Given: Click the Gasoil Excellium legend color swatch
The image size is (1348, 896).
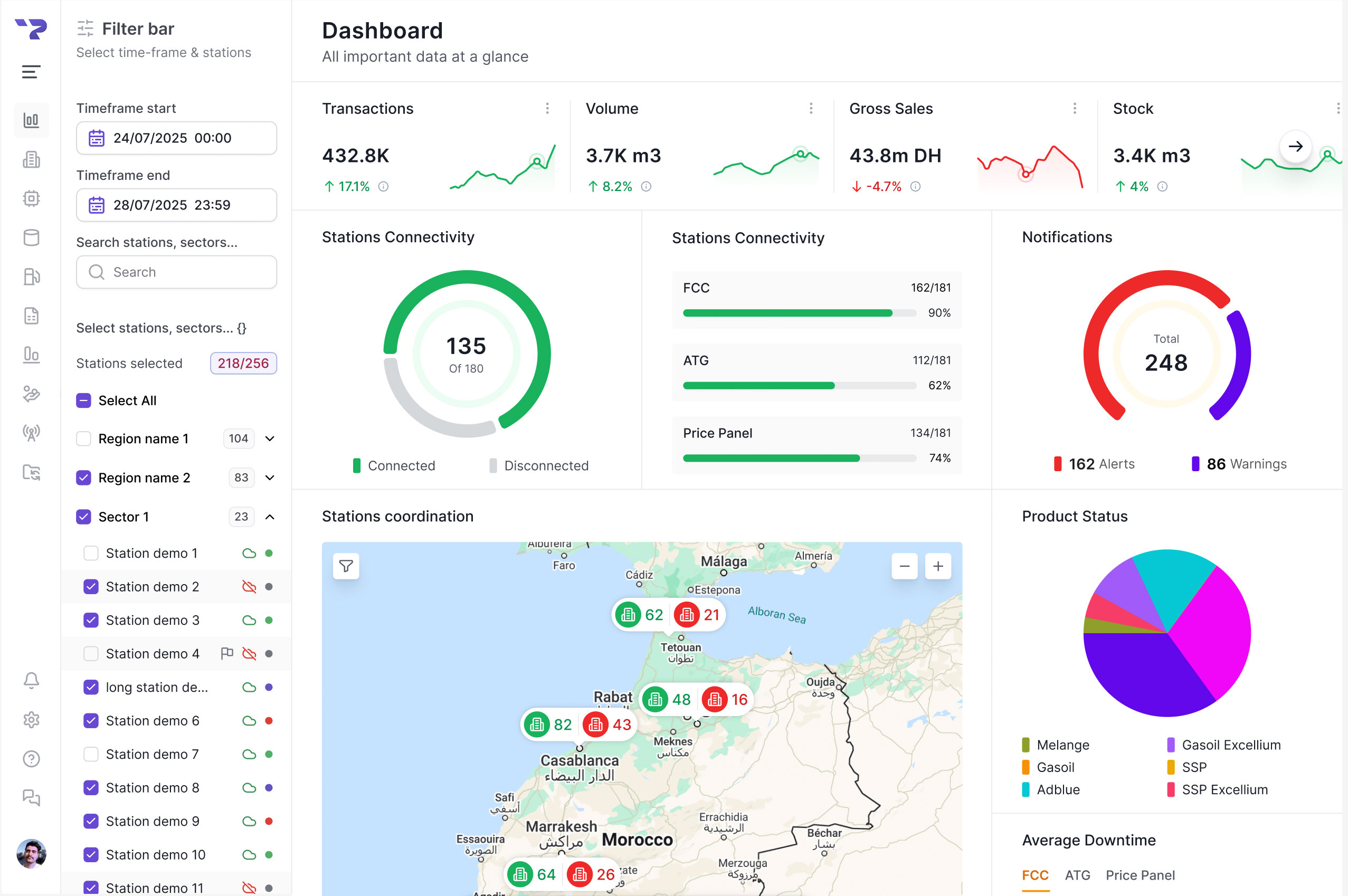Looking at the screenshot, I should [1170, 745].
